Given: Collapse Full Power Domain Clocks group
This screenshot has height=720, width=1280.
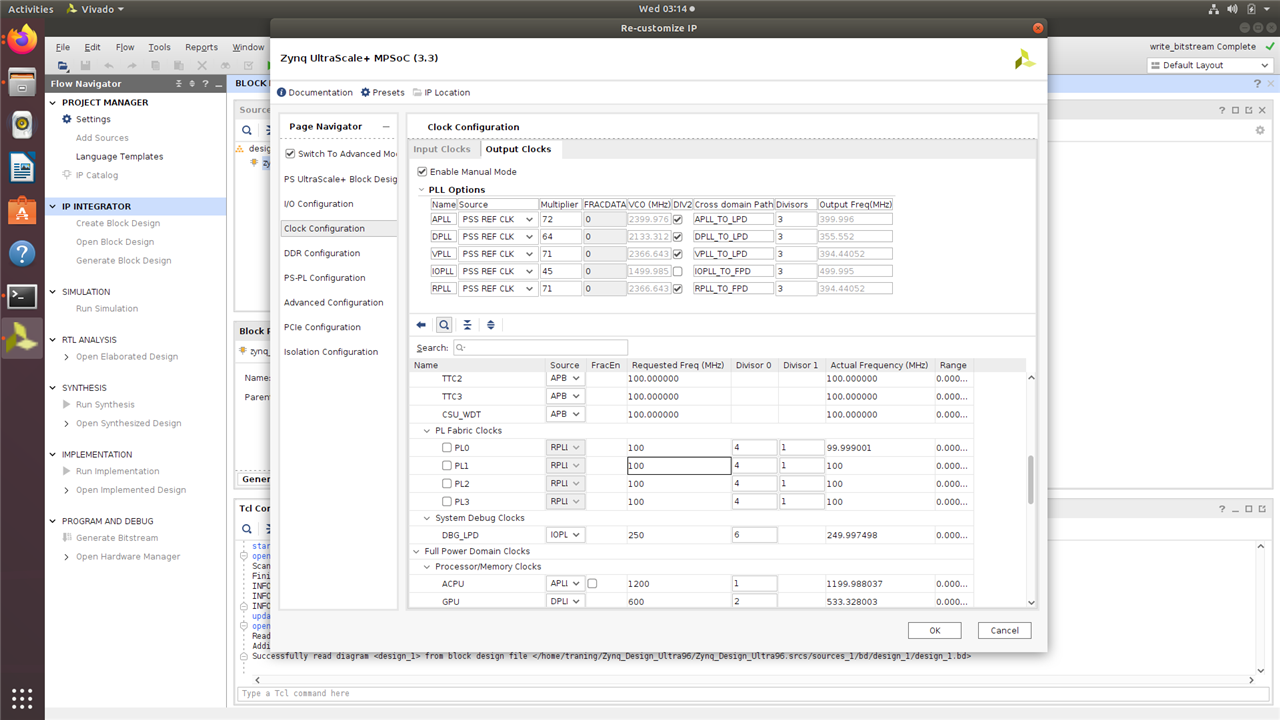Looking at the screenshot, I should coord(416,551).
